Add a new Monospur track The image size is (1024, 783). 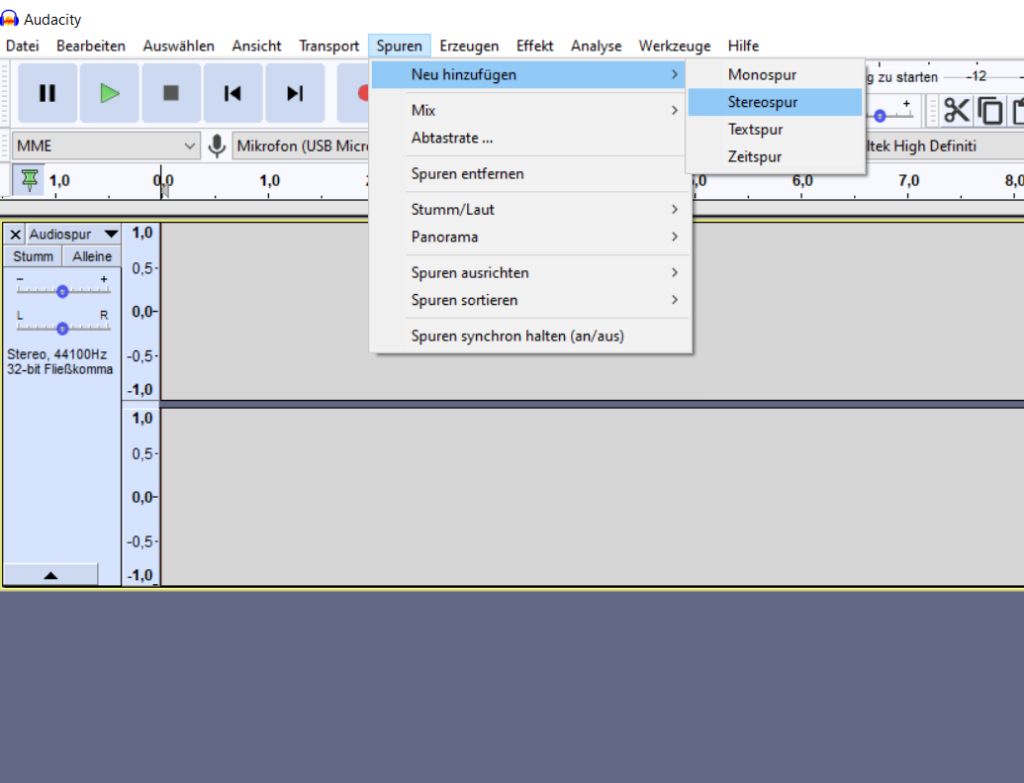(x=775, y=74)
